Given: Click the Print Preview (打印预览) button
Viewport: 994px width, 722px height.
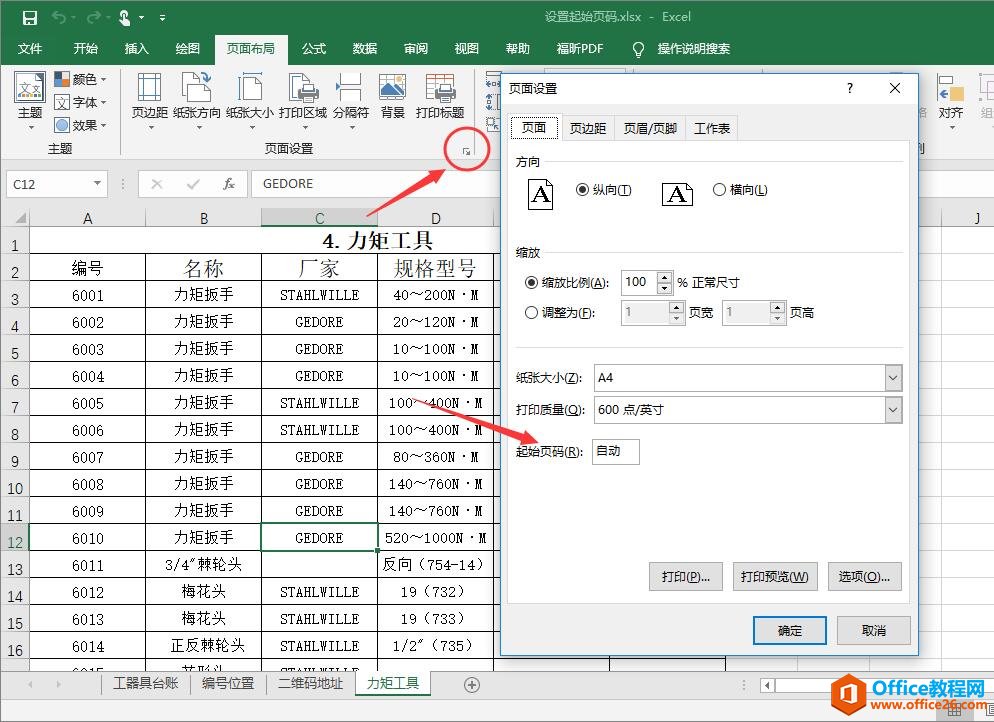Looking at the screenshot, I should [x=775, y=577].
